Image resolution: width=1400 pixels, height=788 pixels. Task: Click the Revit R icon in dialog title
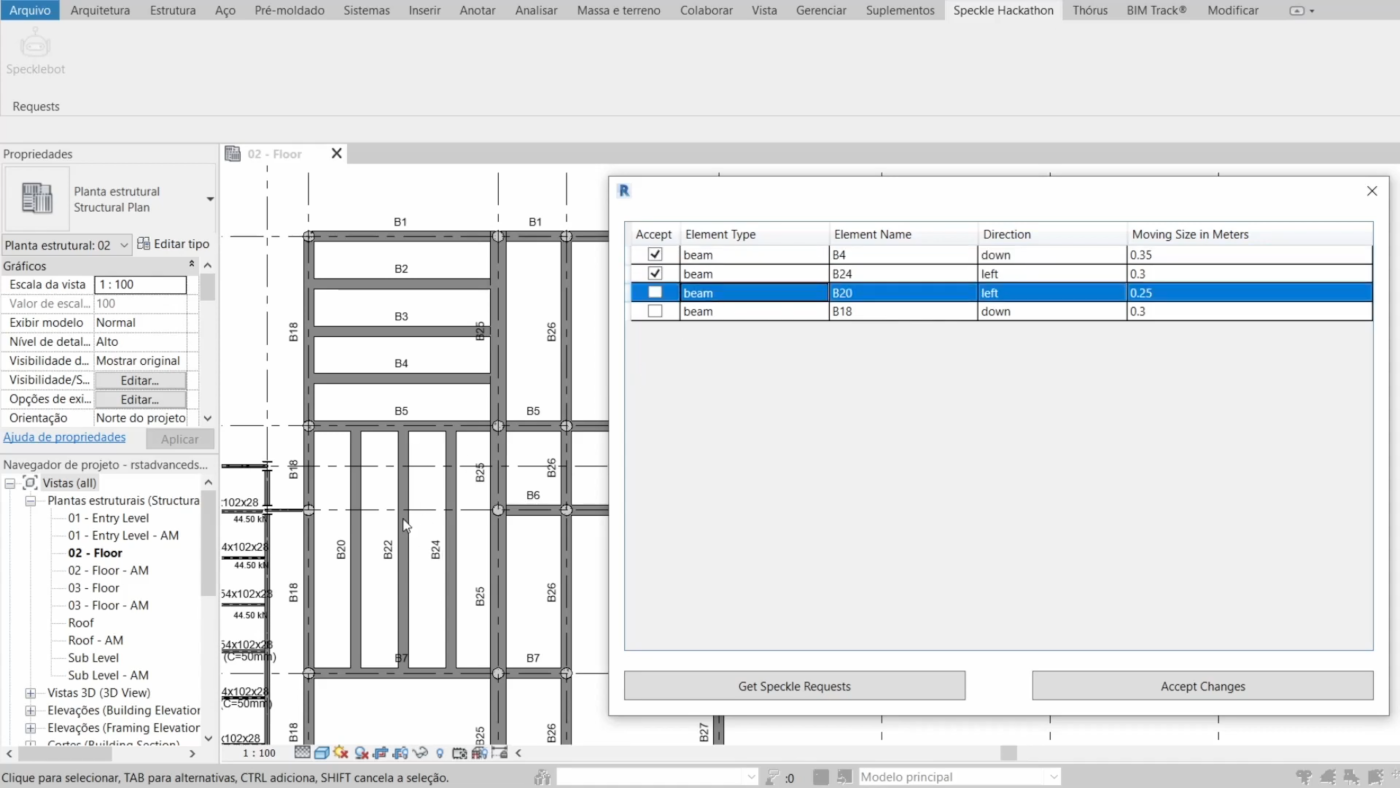[624, 191]
